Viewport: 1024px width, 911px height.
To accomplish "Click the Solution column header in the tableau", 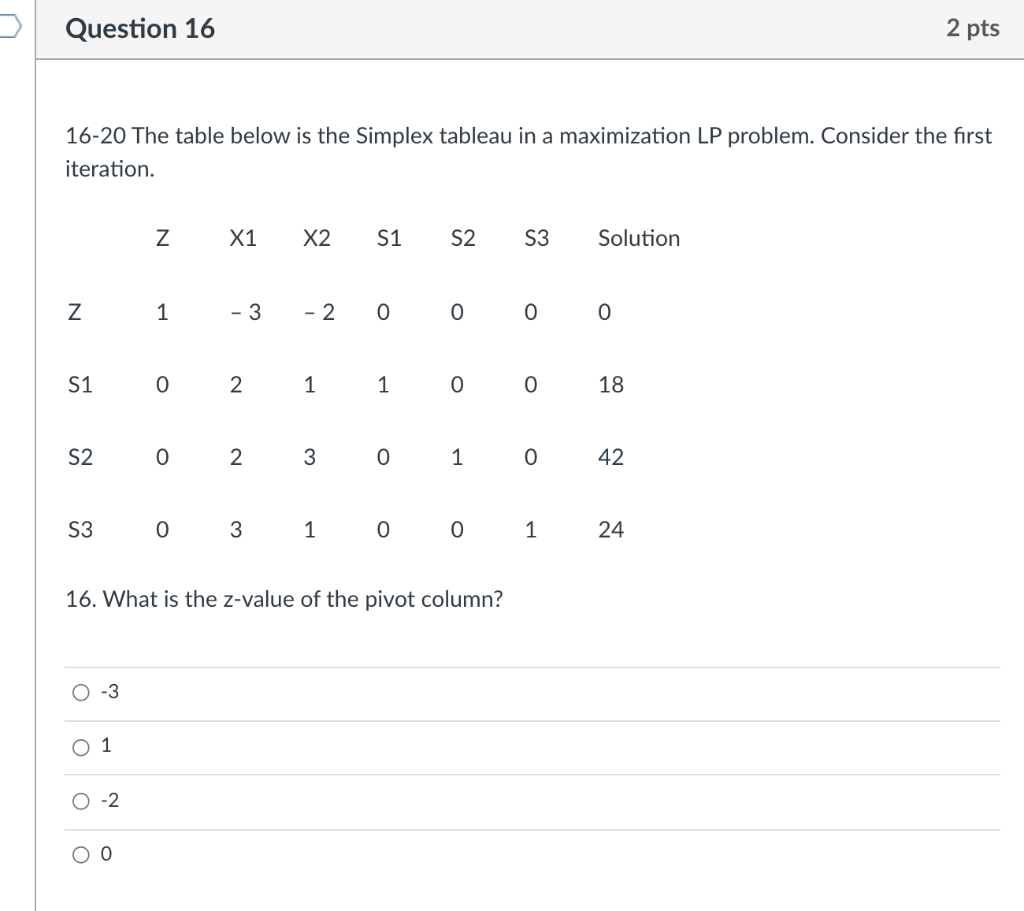I will coord(638,238).
